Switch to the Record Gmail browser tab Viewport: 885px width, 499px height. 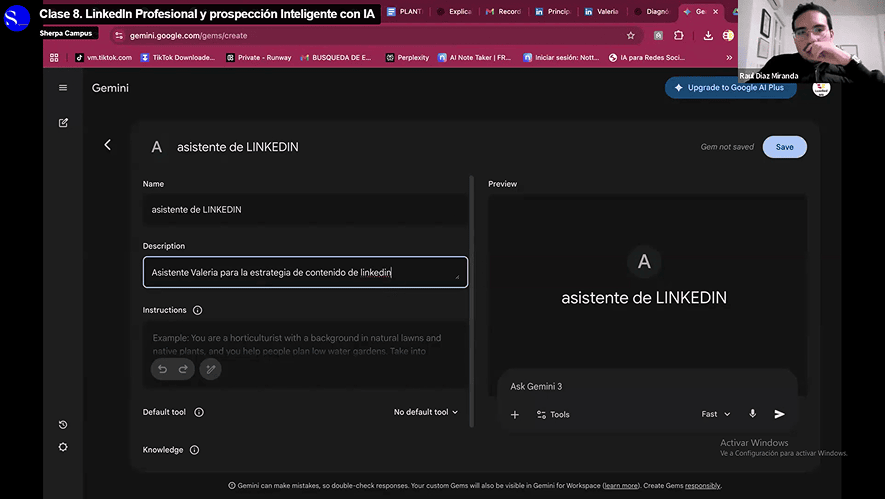[503, 11]
